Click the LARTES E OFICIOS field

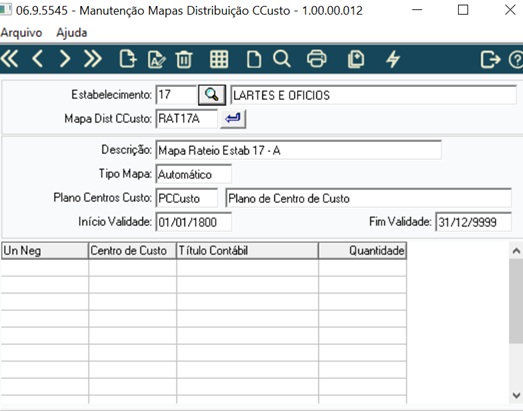374,95
